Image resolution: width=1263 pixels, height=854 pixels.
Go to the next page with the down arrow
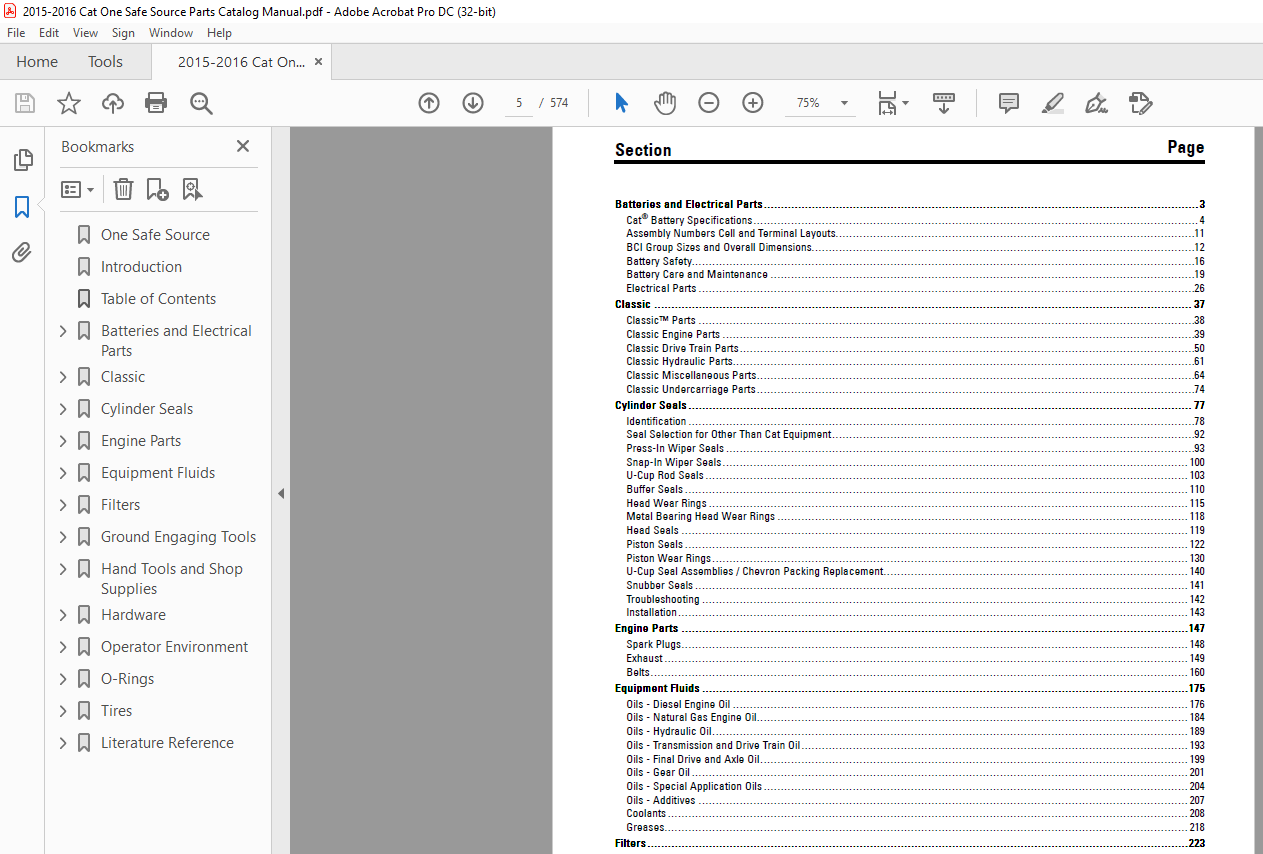(x=473, y=103)
